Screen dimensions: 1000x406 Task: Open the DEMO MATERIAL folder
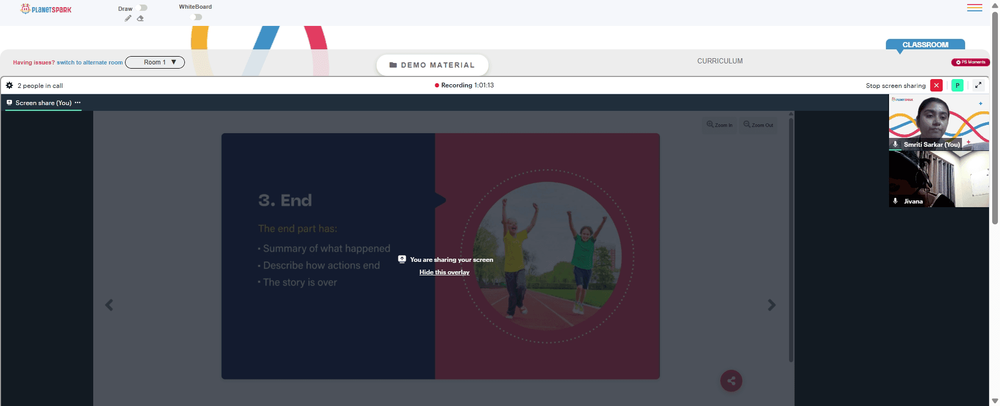pos(432,65)
